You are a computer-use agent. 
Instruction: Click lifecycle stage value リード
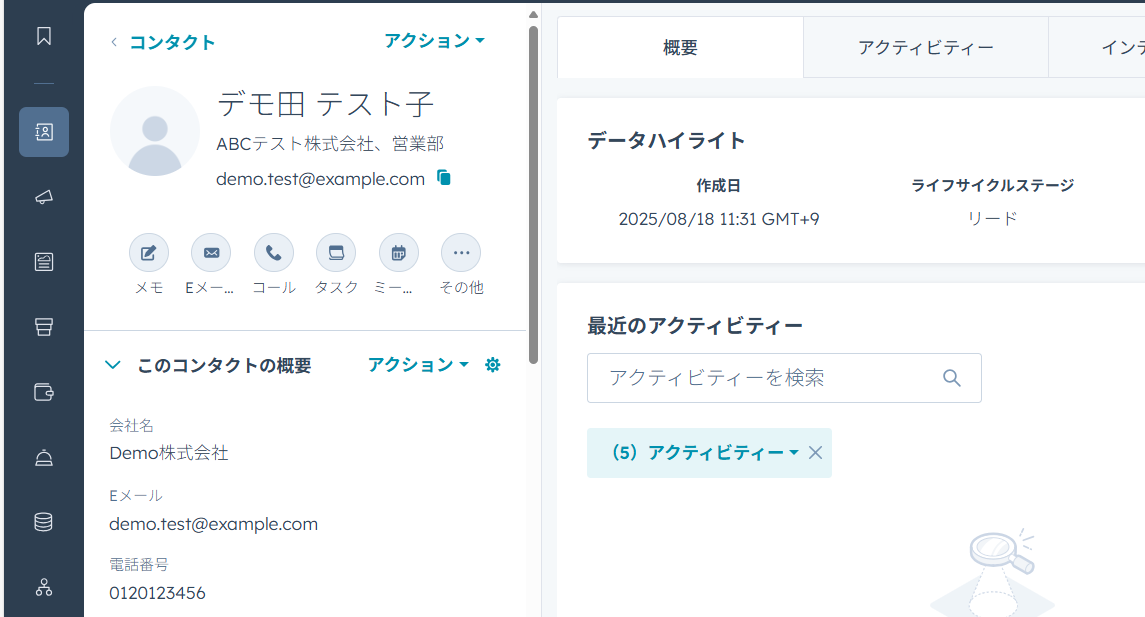[x=992, y=218]
